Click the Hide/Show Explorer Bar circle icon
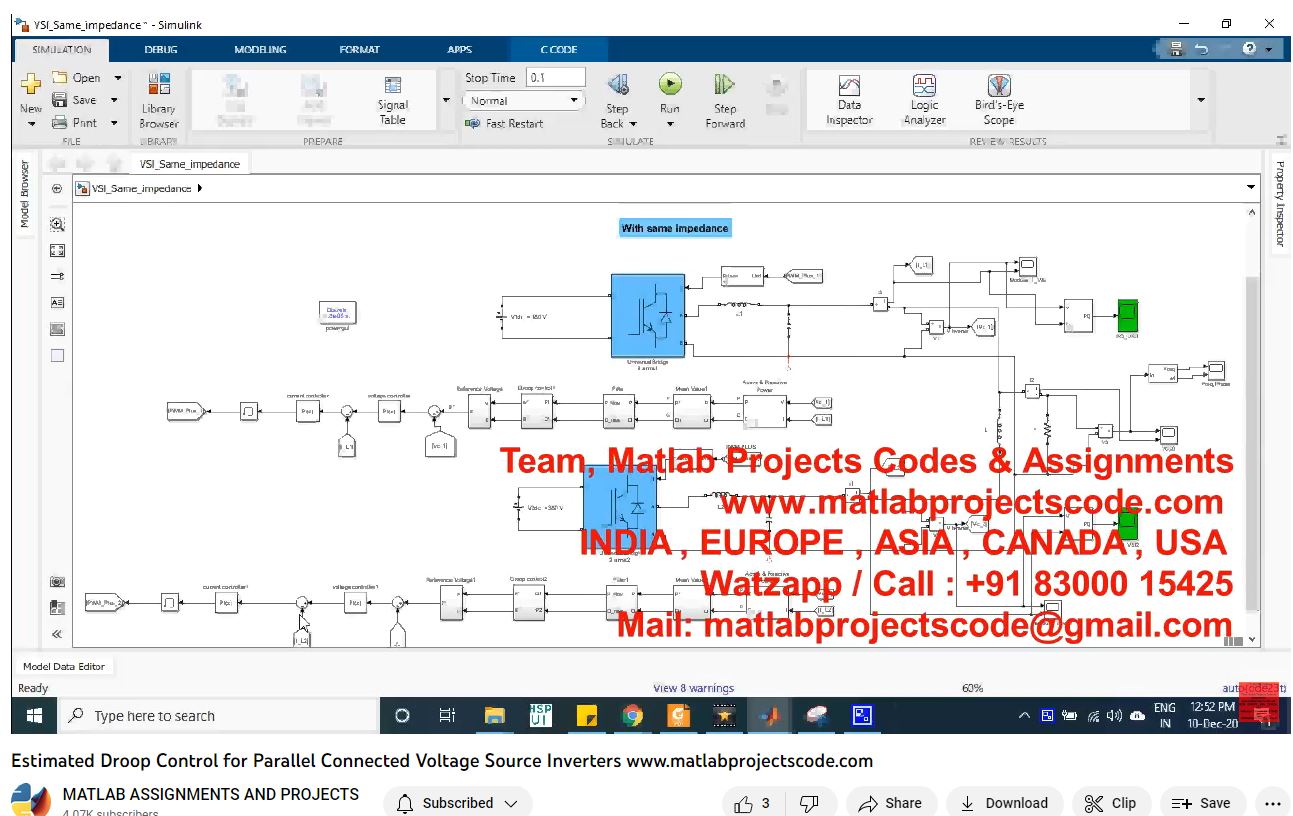Viewport: 1293px width, 816px height. tap(57, 189)
